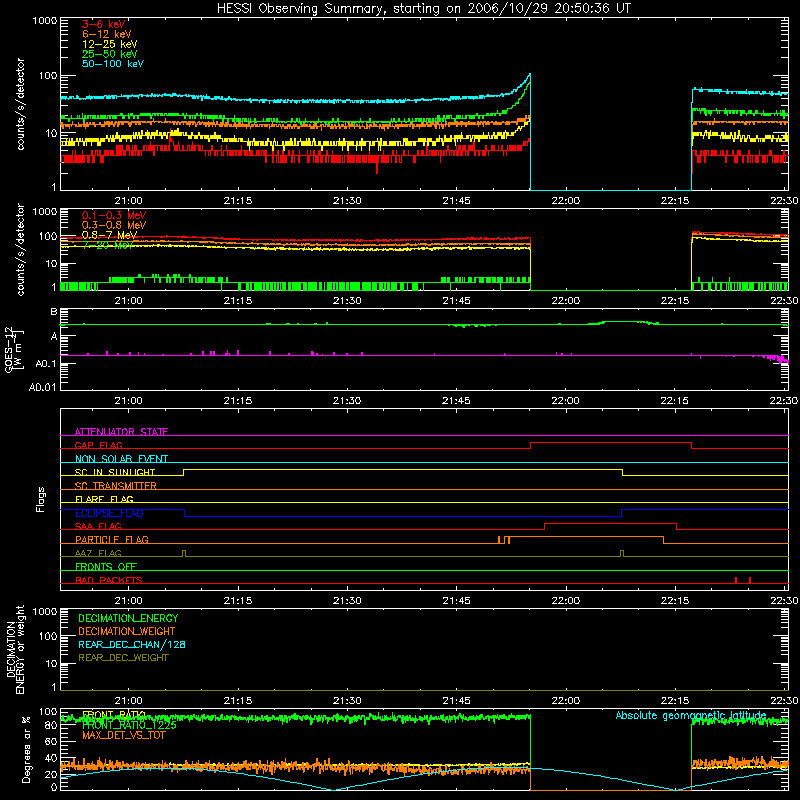Select the 3-6 keV legend label

[104, 24]
